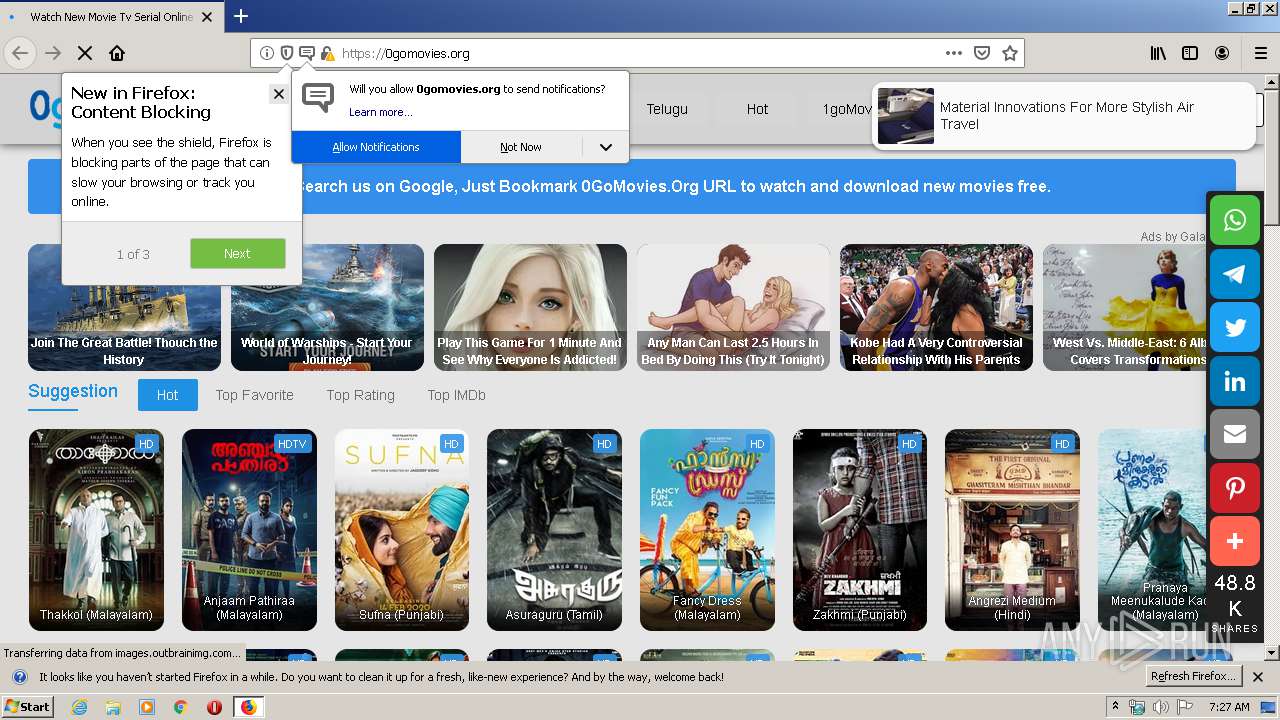Screen dimensions: 1280x720
Task: Click Next in Firefox tour popup
Action: (237, 253)
